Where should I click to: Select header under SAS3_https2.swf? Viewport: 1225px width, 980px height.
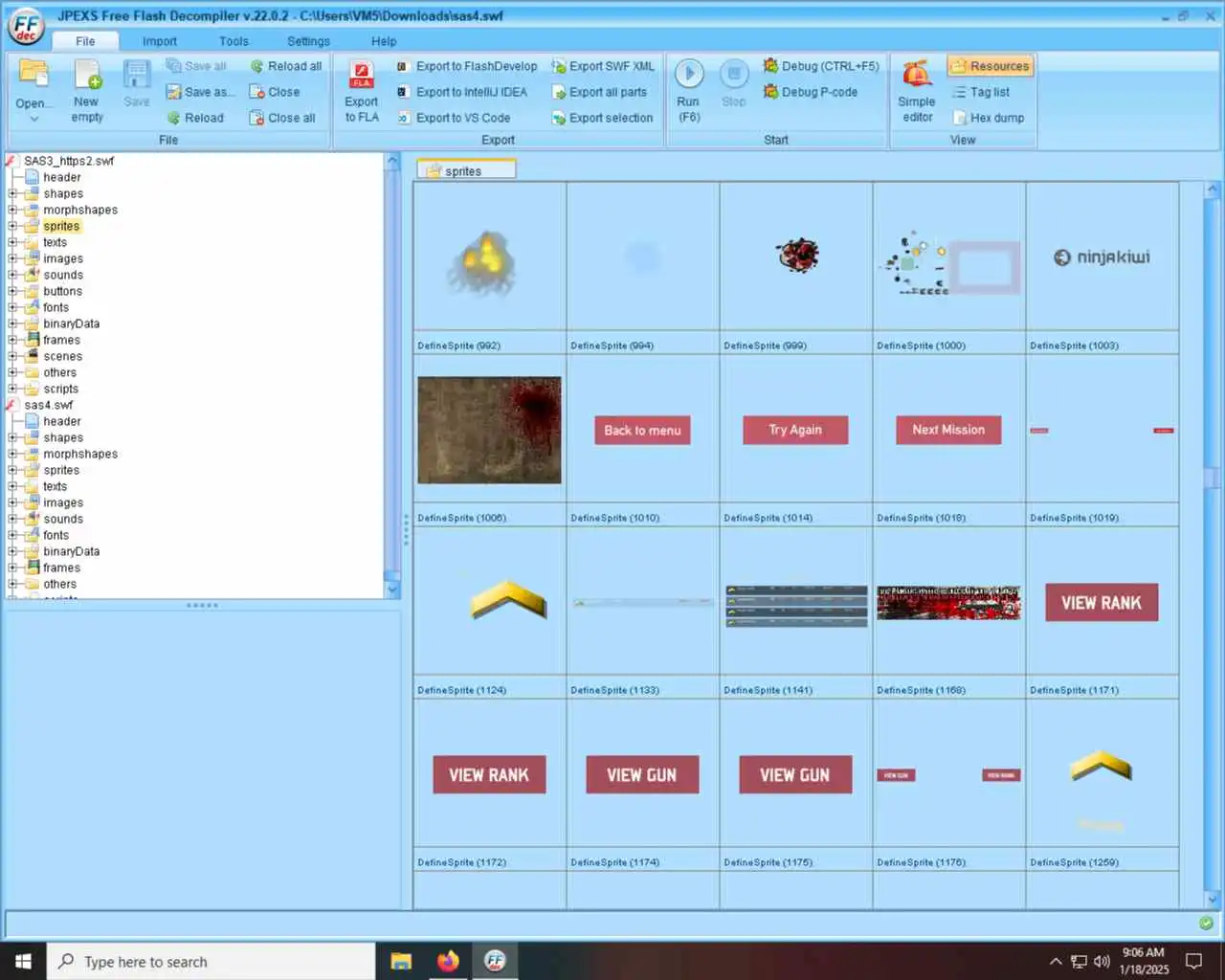61,177
